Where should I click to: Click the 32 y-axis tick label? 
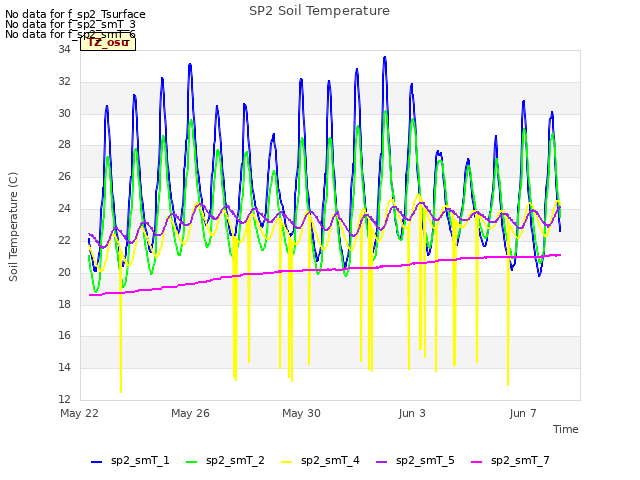64,82
